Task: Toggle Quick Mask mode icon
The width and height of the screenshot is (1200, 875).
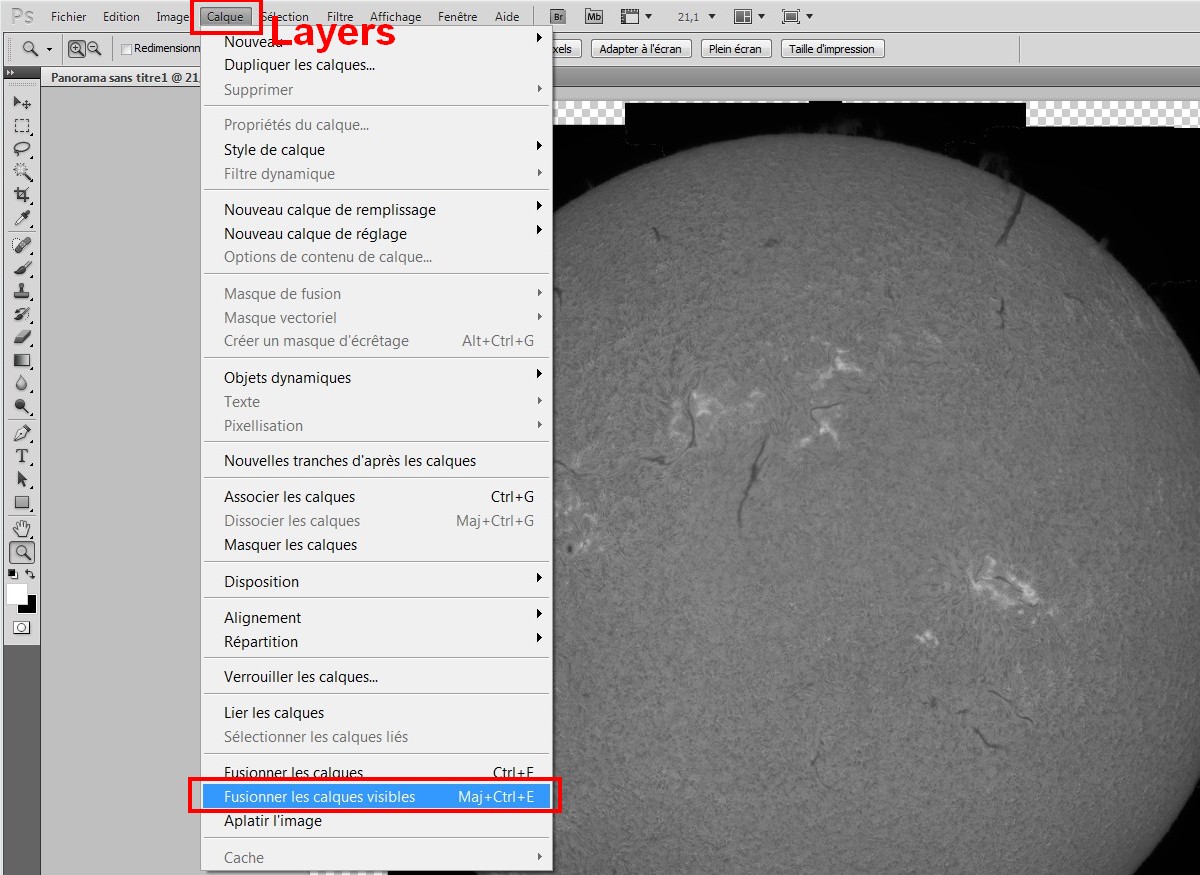Action: pos(21,628)
